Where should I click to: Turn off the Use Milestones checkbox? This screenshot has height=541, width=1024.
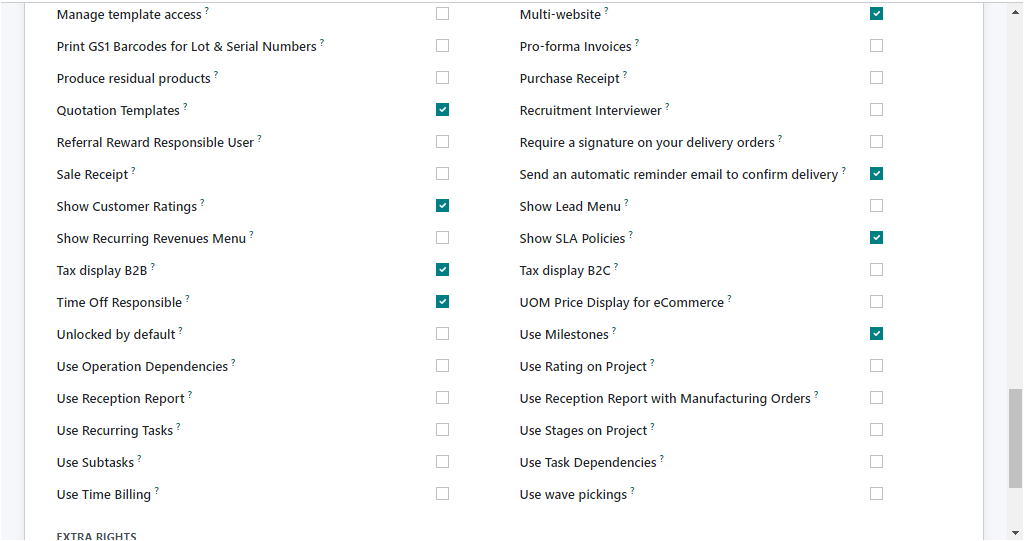[876, 334]
